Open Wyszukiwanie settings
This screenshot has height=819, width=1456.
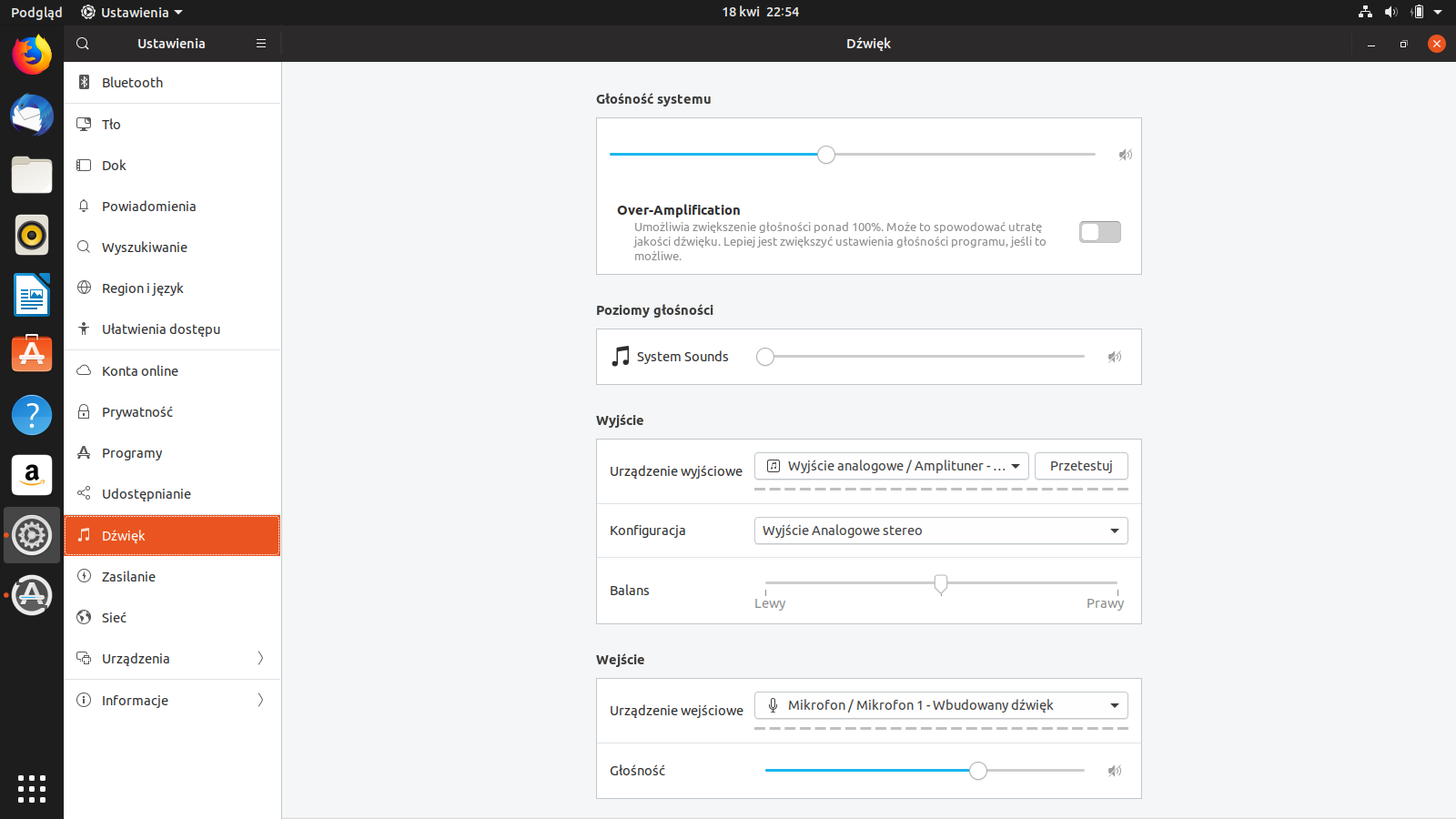172,248
